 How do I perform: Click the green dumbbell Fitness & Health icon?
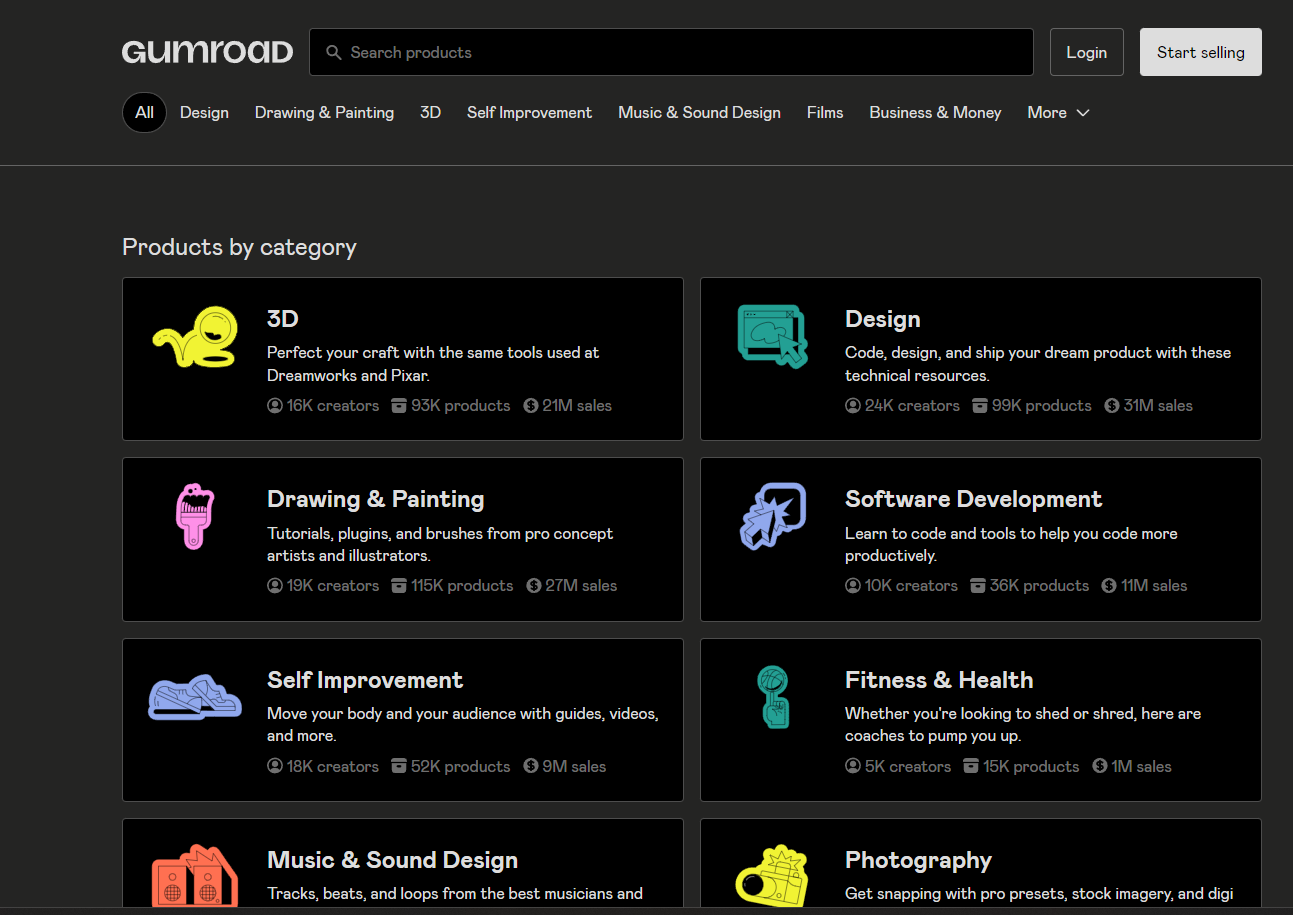click(772, 699)
